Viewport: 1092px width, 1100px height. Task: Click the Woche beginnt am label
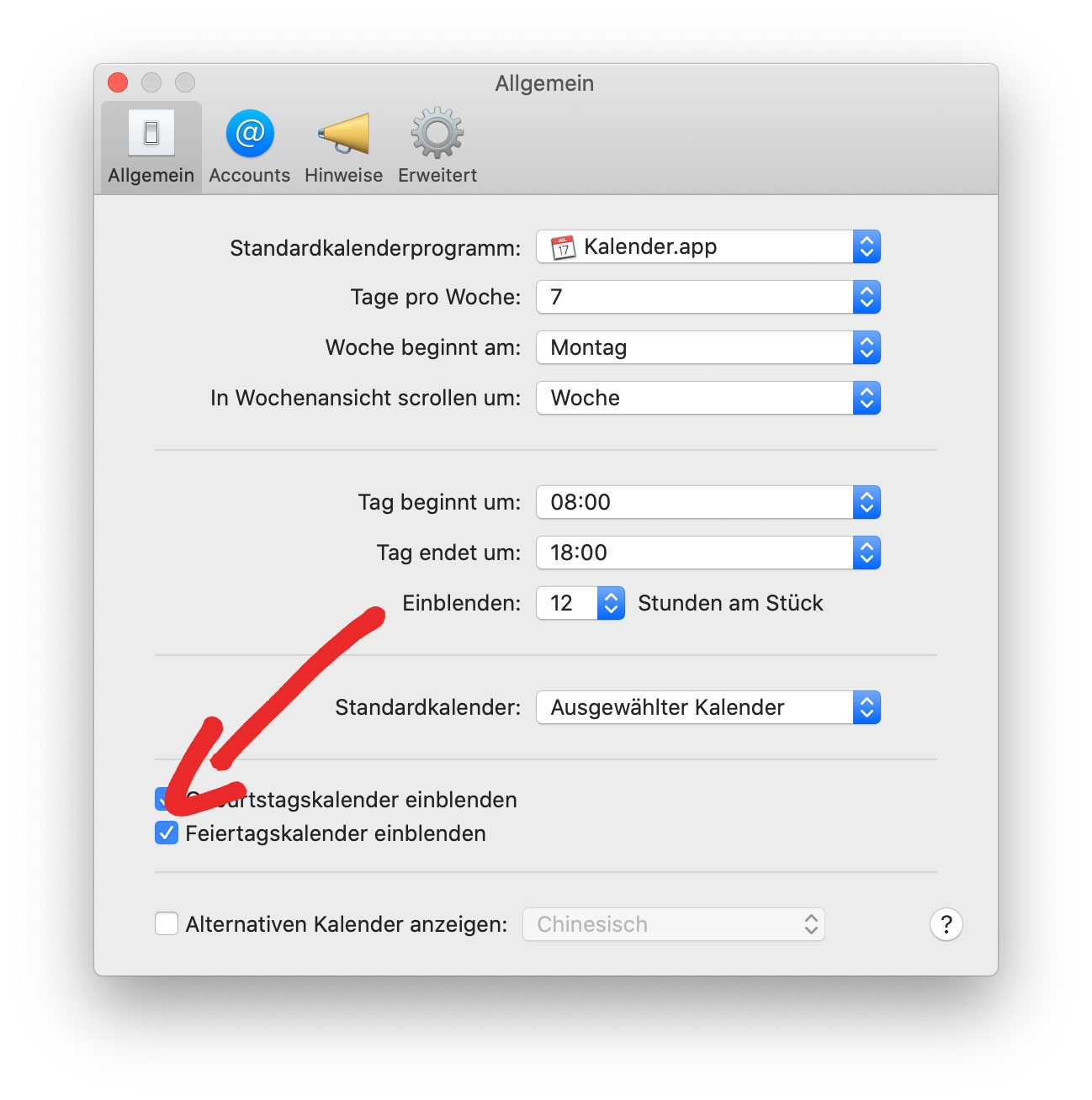coord(423,347)
